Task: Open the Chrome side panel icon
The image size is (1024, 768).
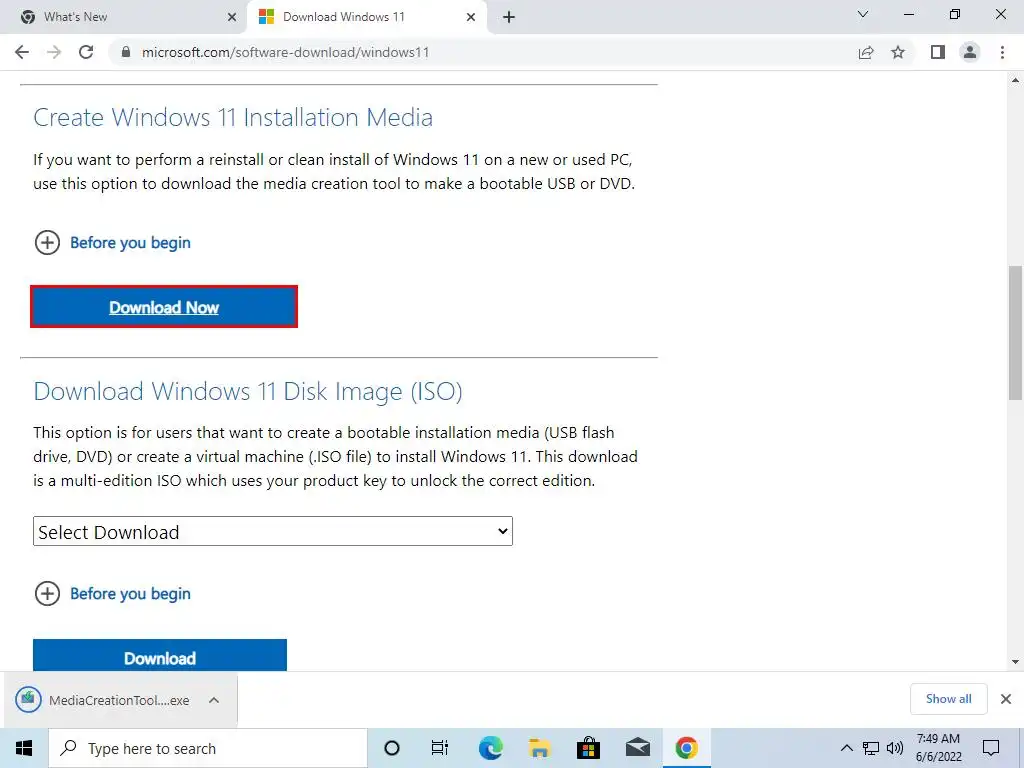Action: (938, 52)
